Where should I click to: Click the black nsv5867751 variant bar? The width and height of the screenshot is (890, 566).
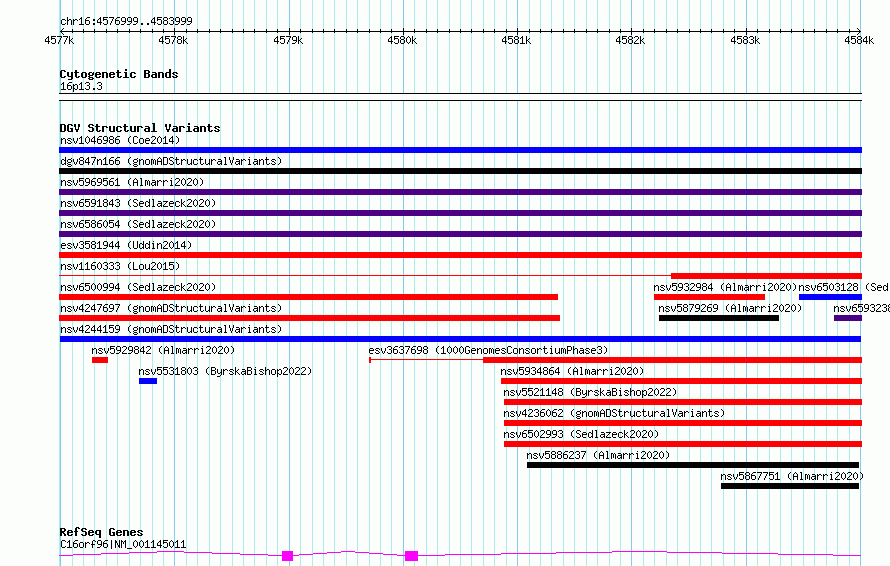790,486
